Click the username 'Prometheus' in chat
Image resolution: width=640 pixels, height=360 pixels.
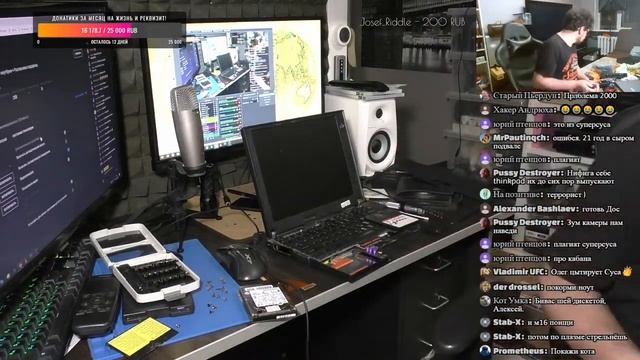tap(519, 351)
